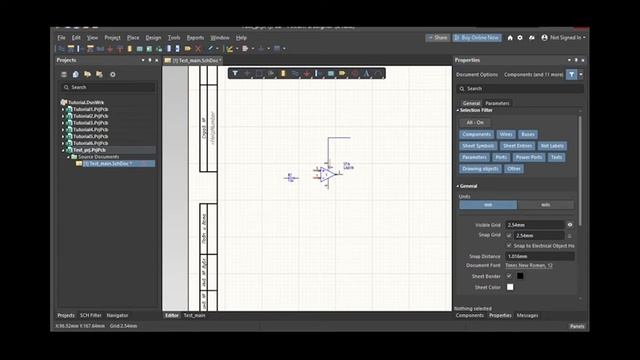Click the selection filter icon in active bar
Image resolution: width=640 pixels, height=360 pixels.
[x=235, y=73]
